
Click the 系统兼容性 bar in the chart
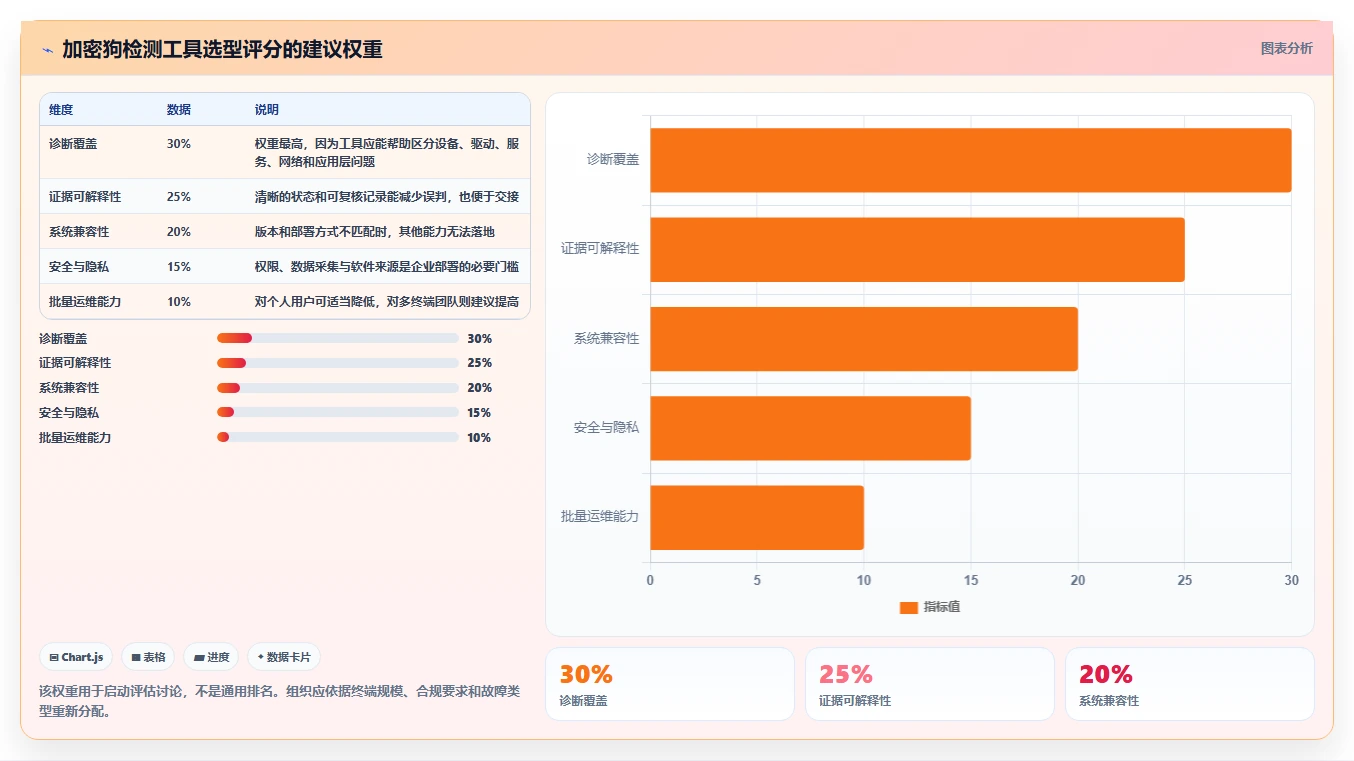864,338
